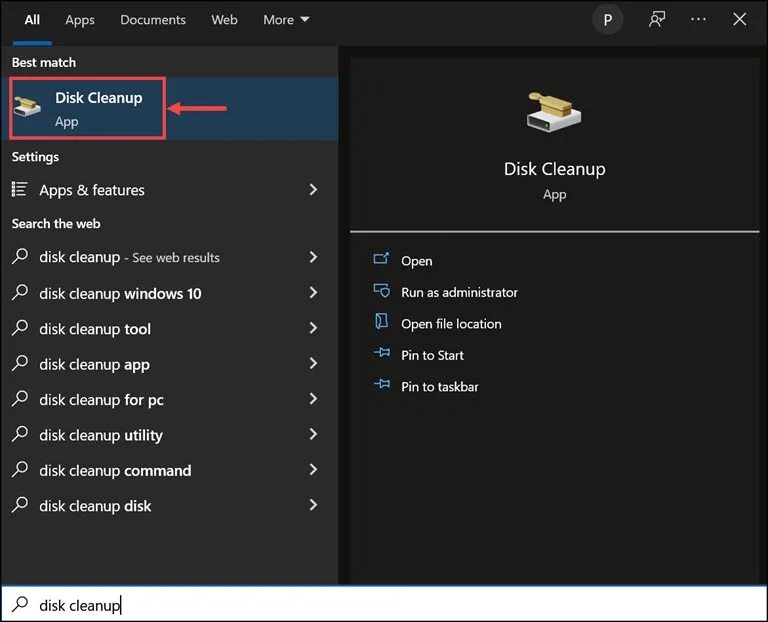Select web suggestion disk cleanup for pc
768x622 pixels.
coord(169,399)
